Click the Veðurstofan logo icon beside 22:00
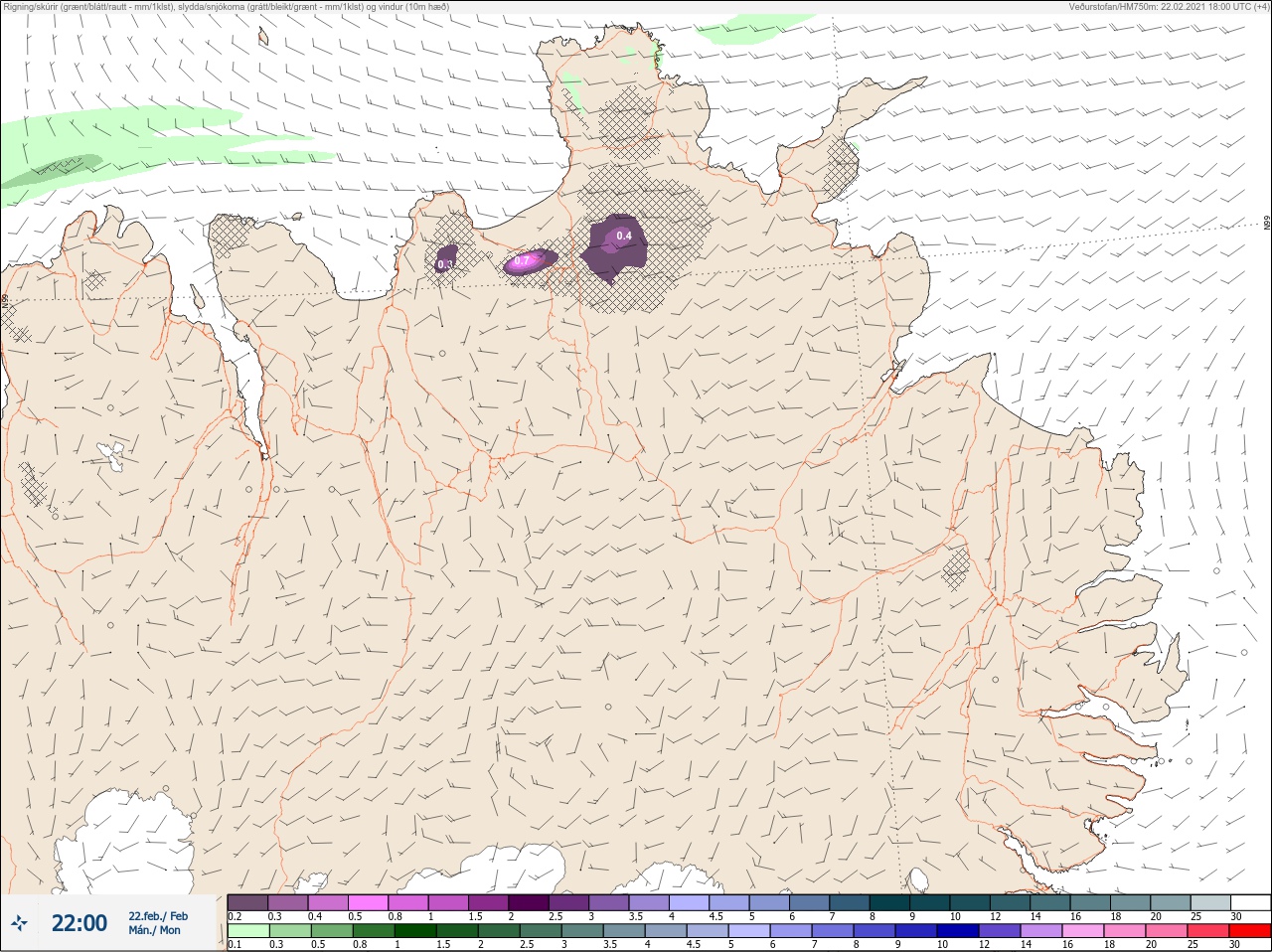Screen dimensions: 1272x952 [x=18, y=923]
